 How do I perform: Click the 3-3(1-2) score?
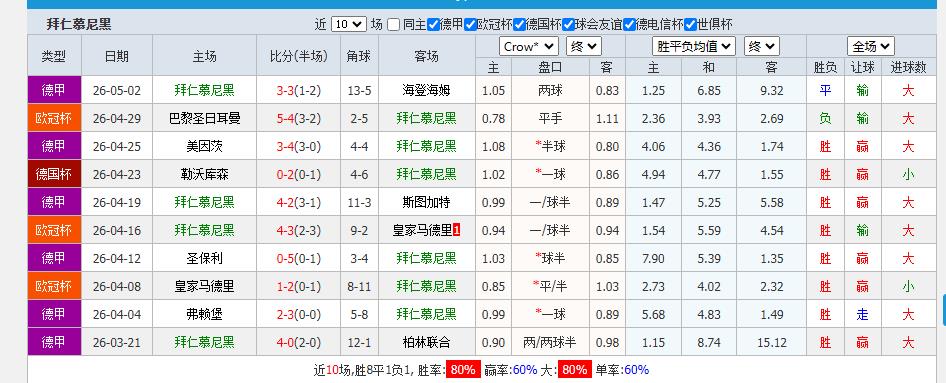[299, 90]
